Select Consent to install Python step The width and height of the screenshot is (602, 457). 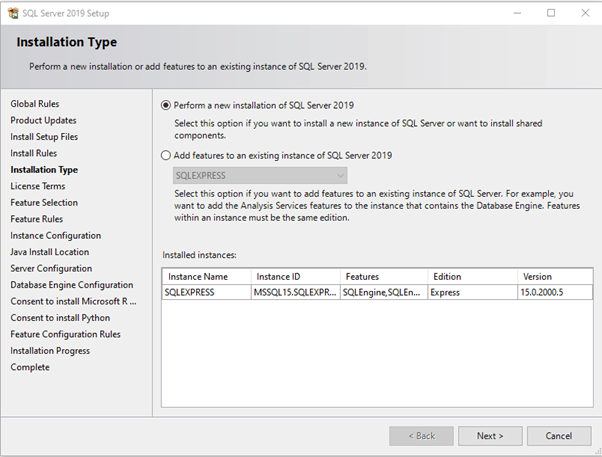60,318
